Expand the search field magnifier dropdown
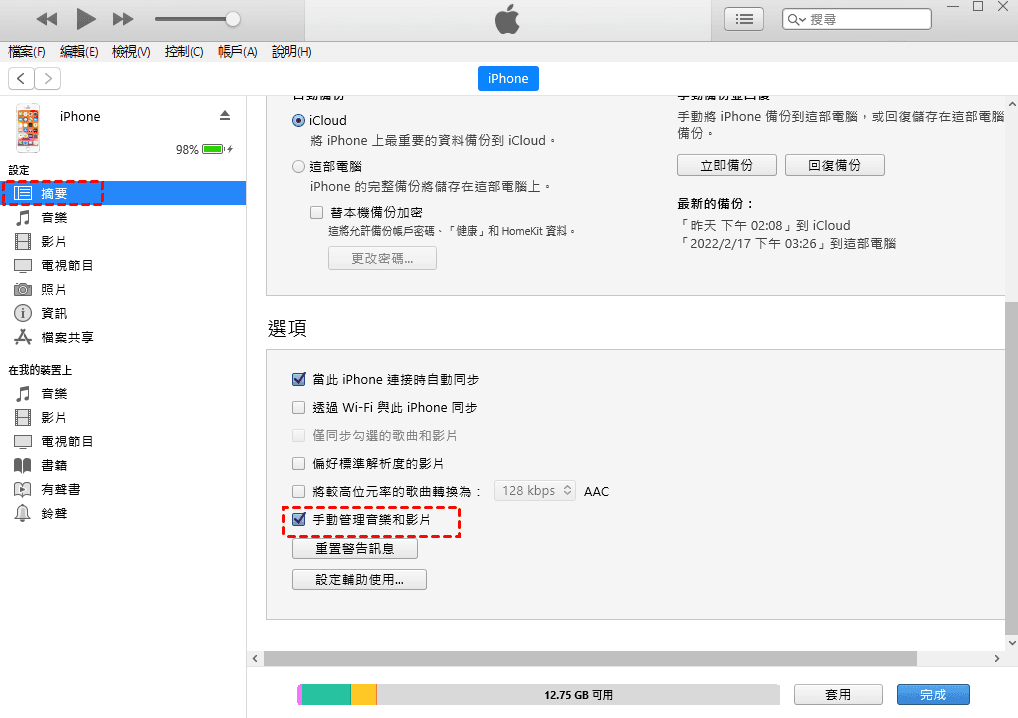Screen dimensions: 1018x718 pyautogui.click(x=797, y=19)
